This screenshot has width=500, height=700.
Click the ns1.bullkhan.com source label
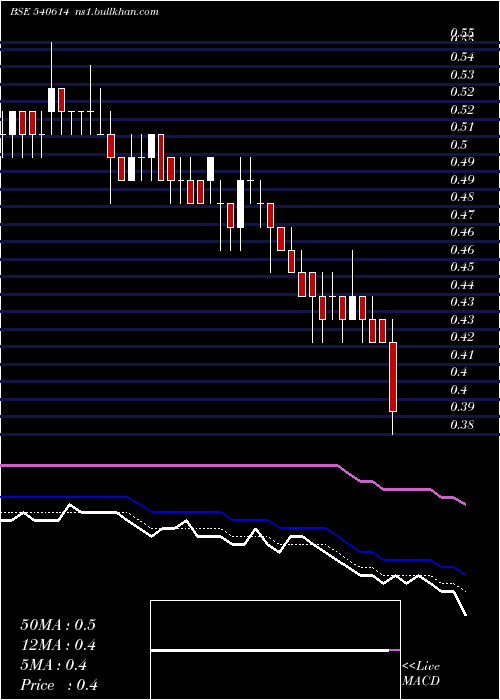click(x=118, y=12)
